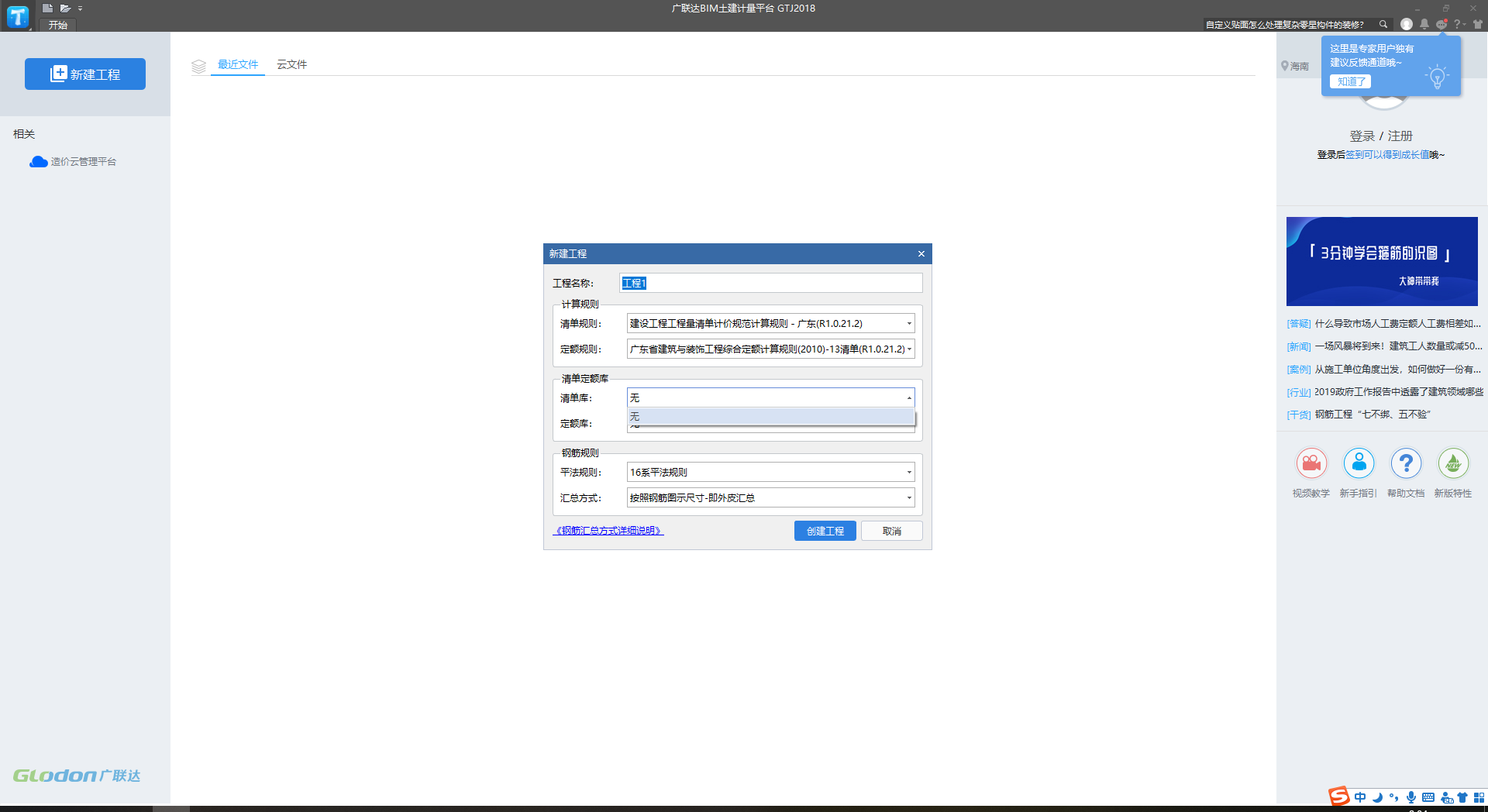Dismiss the tooltip with 知道了 button
Screen dimensions: 1488x812
1351,81
